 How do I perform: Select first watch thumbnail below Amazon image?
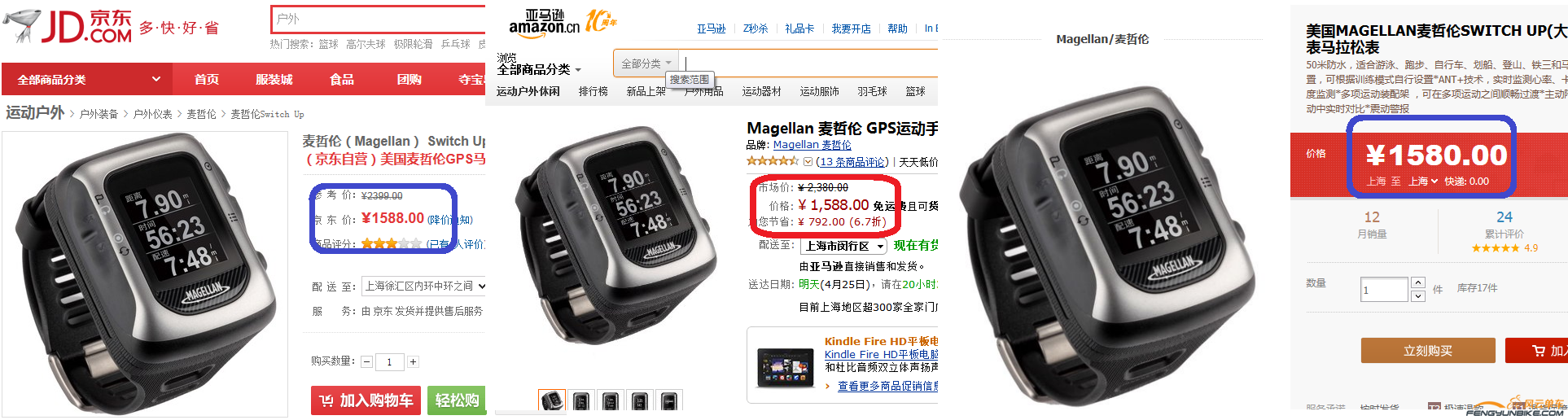(x=551, y=400)
